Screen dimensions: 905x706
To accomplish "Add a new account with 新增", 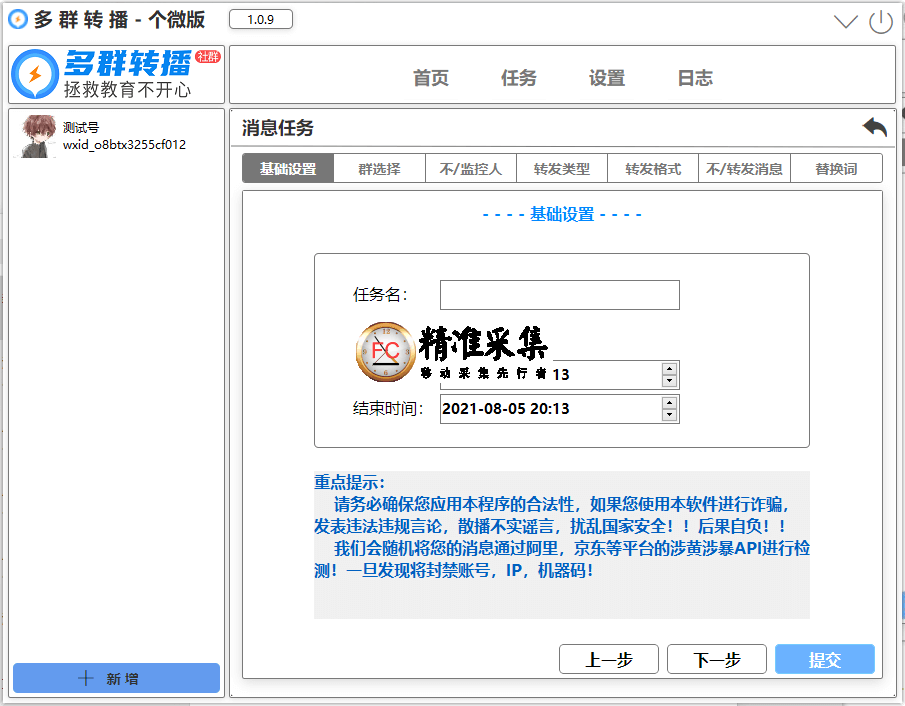I will 116,678.
